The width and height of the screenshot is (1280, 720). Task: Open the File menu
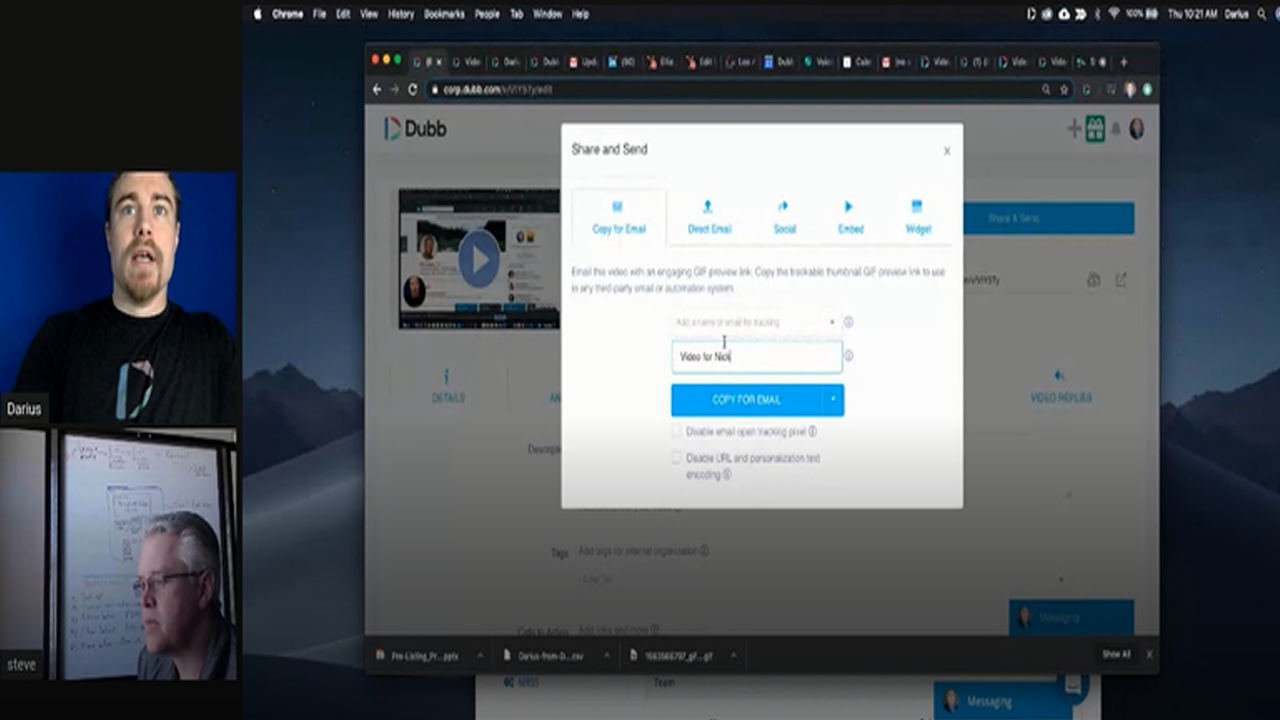pos(320,14)
